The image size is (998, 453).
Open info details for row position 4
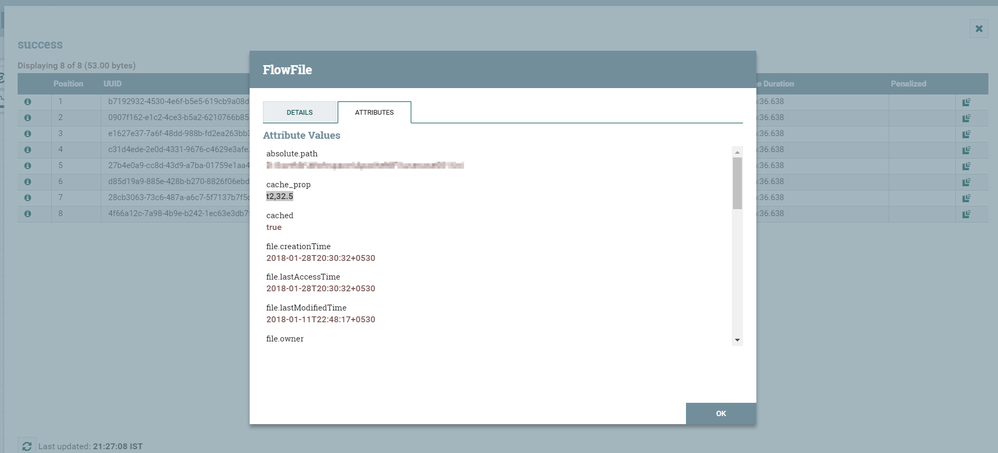[x=27, y=150]
